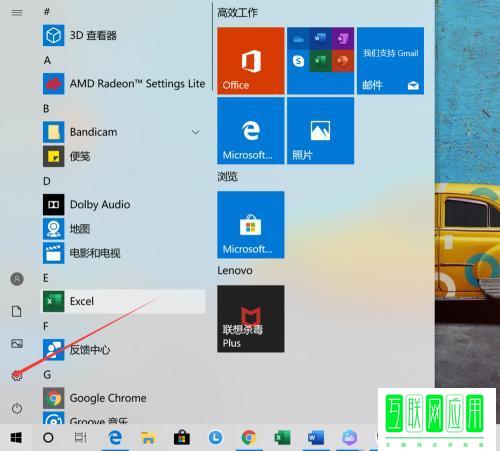Jump via the letter E header
Screen dimensions: 500x451
tap(46, 278)
